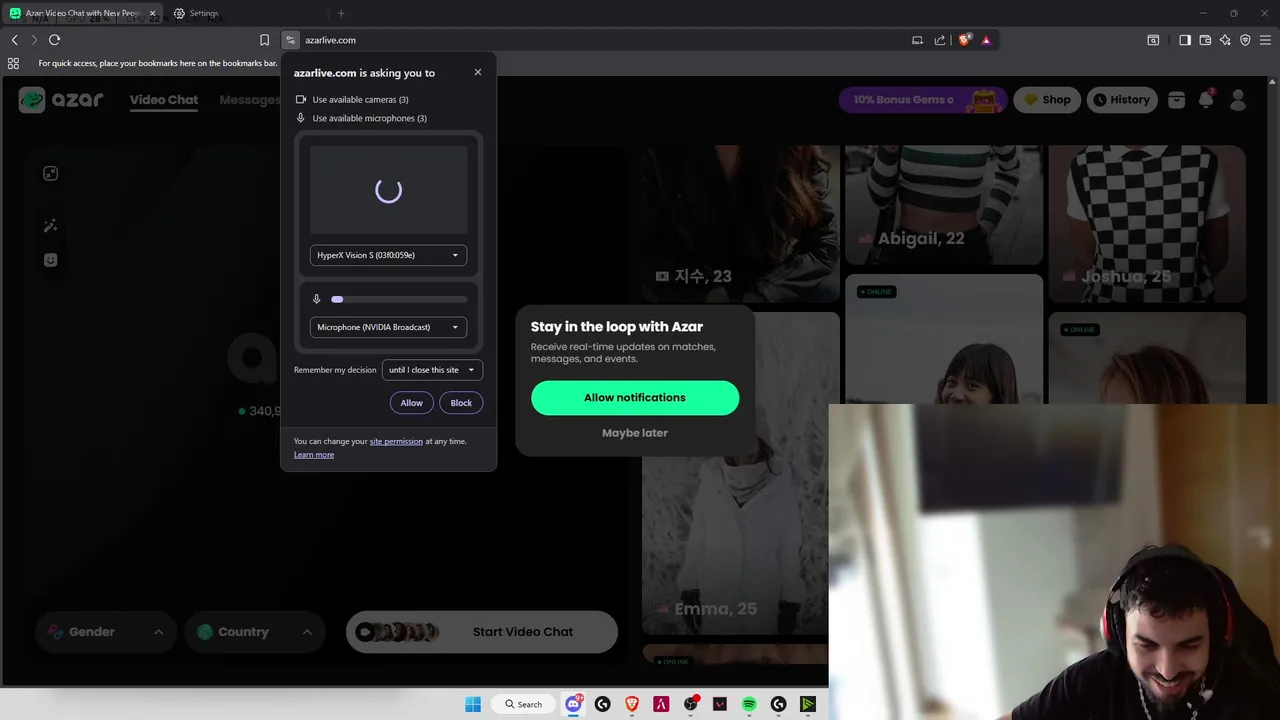This screenshot has width=1280, height=720.
Task: Open the Windows Start menu
Action: [473, 704]
